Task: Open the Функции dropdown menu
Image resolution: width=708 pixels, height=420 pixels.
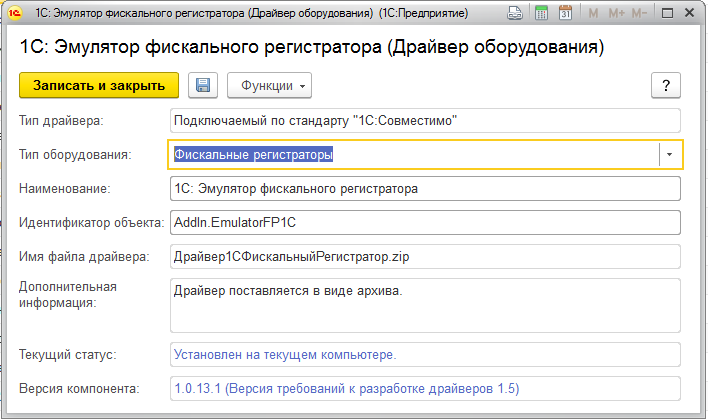Action: 270,85
